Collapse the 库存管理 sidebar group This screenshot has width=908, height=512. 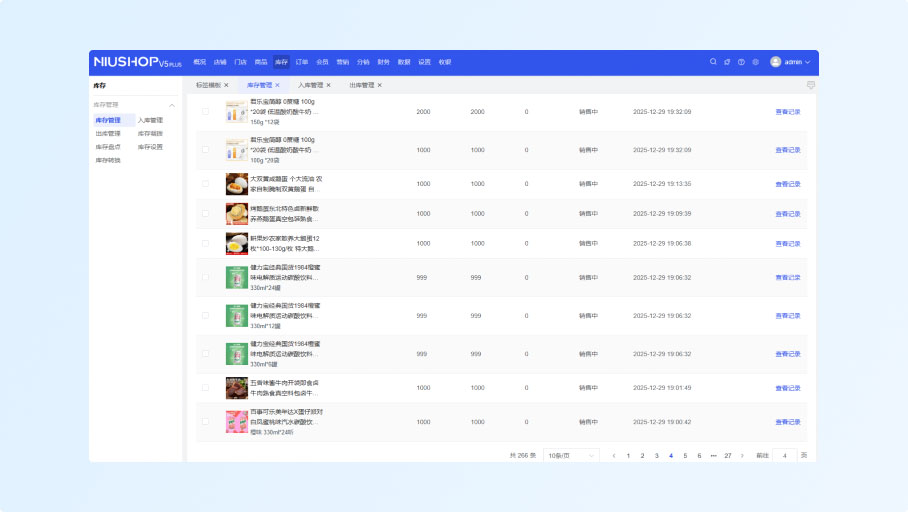[x=171, y=105]
